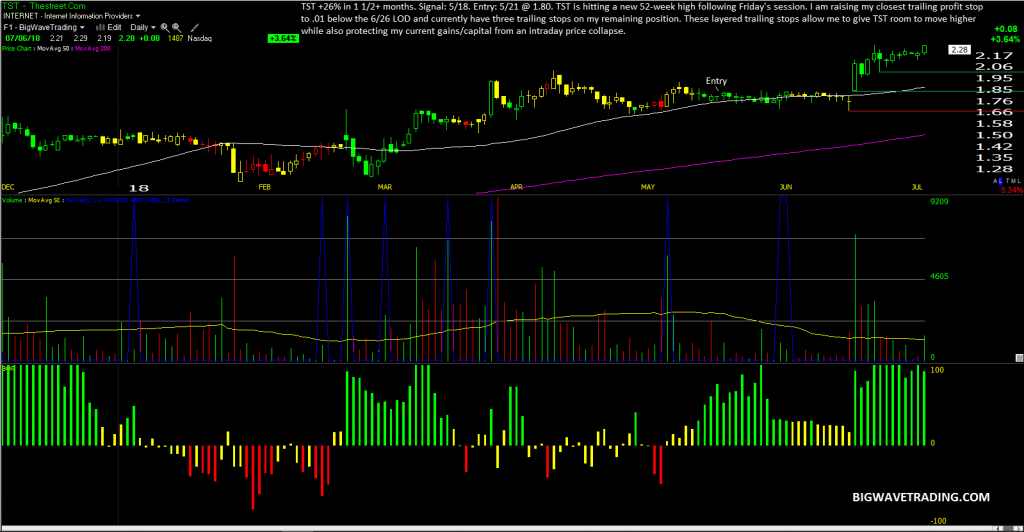The height and width of the screenshot is (532, 1024).
Task: Click the Volume legend label
Action: (12, 200)
